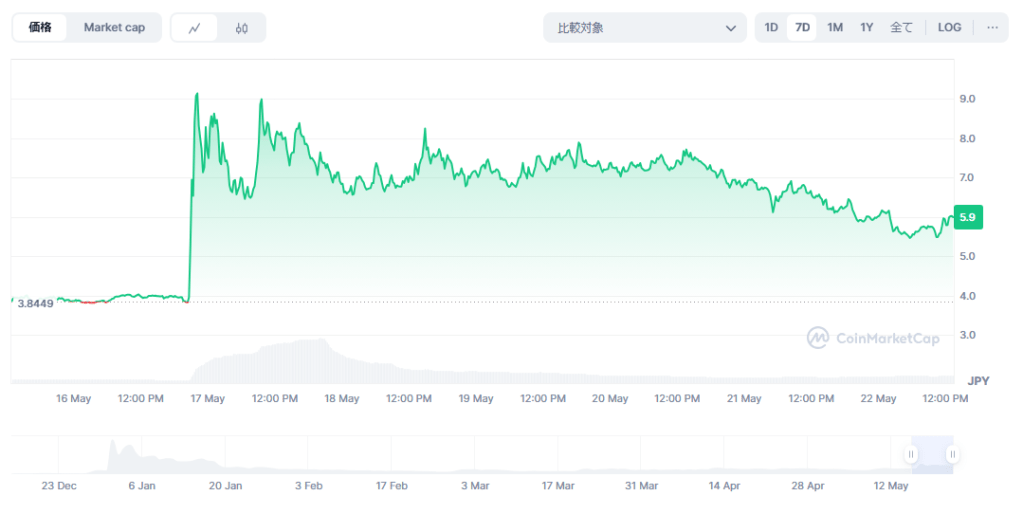This screenshot has height=514, width=1023.
Task: Set time range to 7D
Action: click(x=802, y=28)
